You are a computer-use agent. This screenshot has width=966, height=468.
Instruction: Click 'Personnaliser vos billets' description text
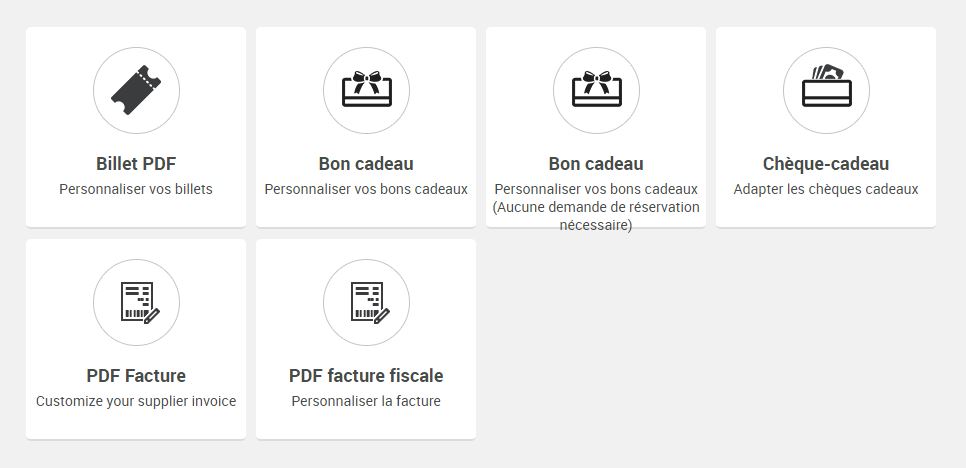tap(136, 189)
